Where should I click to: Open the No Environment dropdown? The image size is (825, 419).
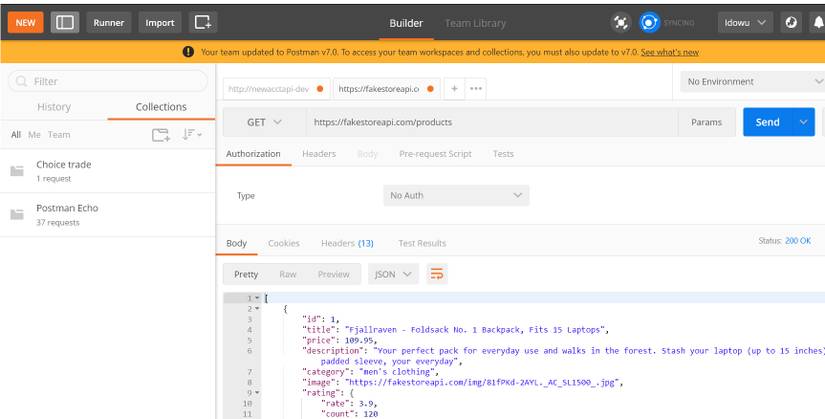(x=752, y=82)
